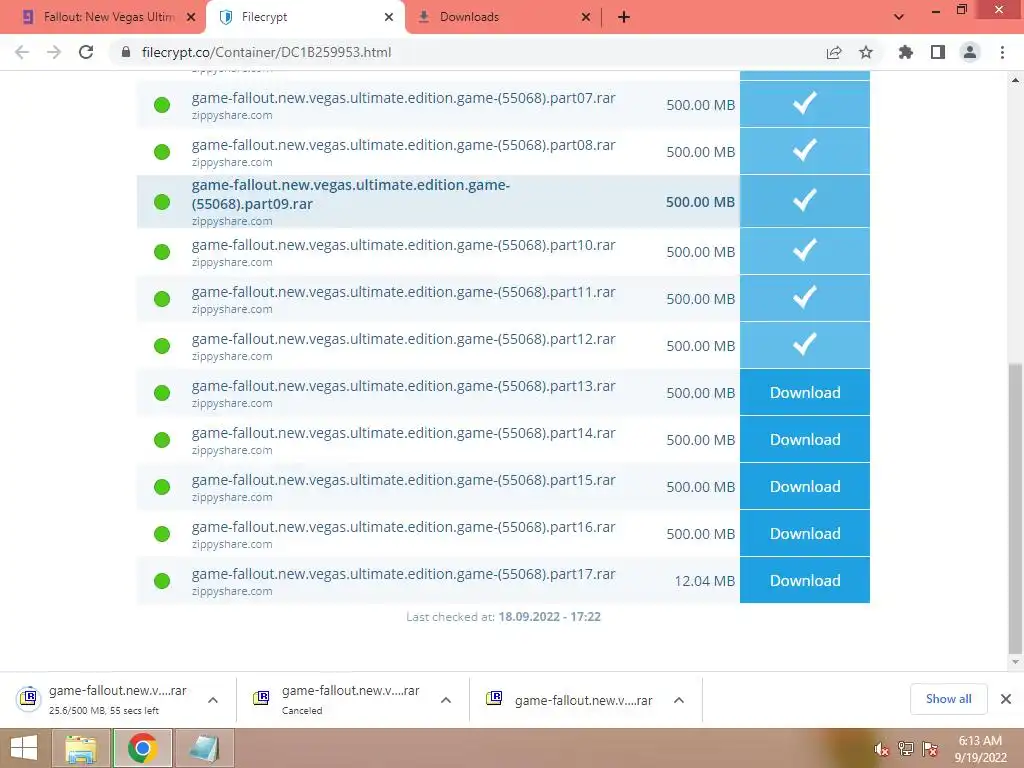Switch to Fallout: New Vegas Ultimate tab

click(x=108, y=17)
